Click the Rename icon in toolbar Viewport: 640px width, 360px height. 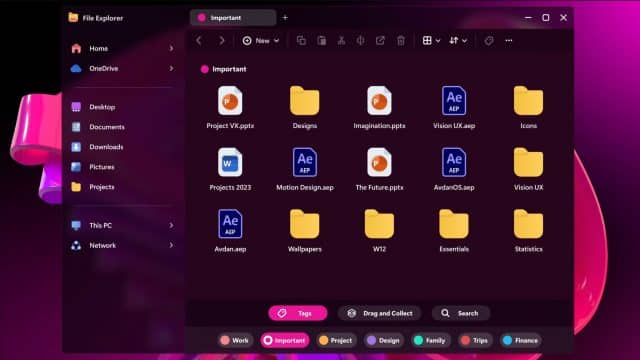[360, 40]
